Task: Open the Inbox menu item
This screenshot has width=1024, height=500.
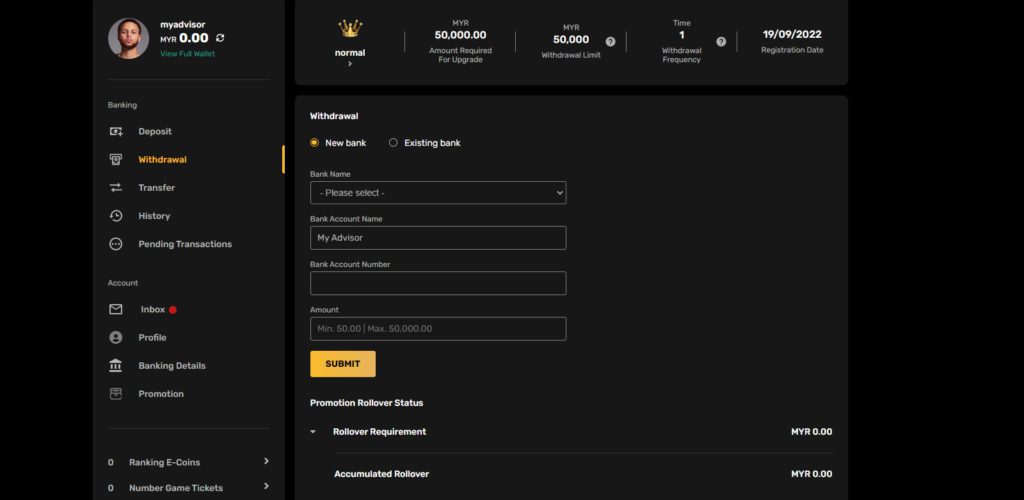Action: pos(153,309)
